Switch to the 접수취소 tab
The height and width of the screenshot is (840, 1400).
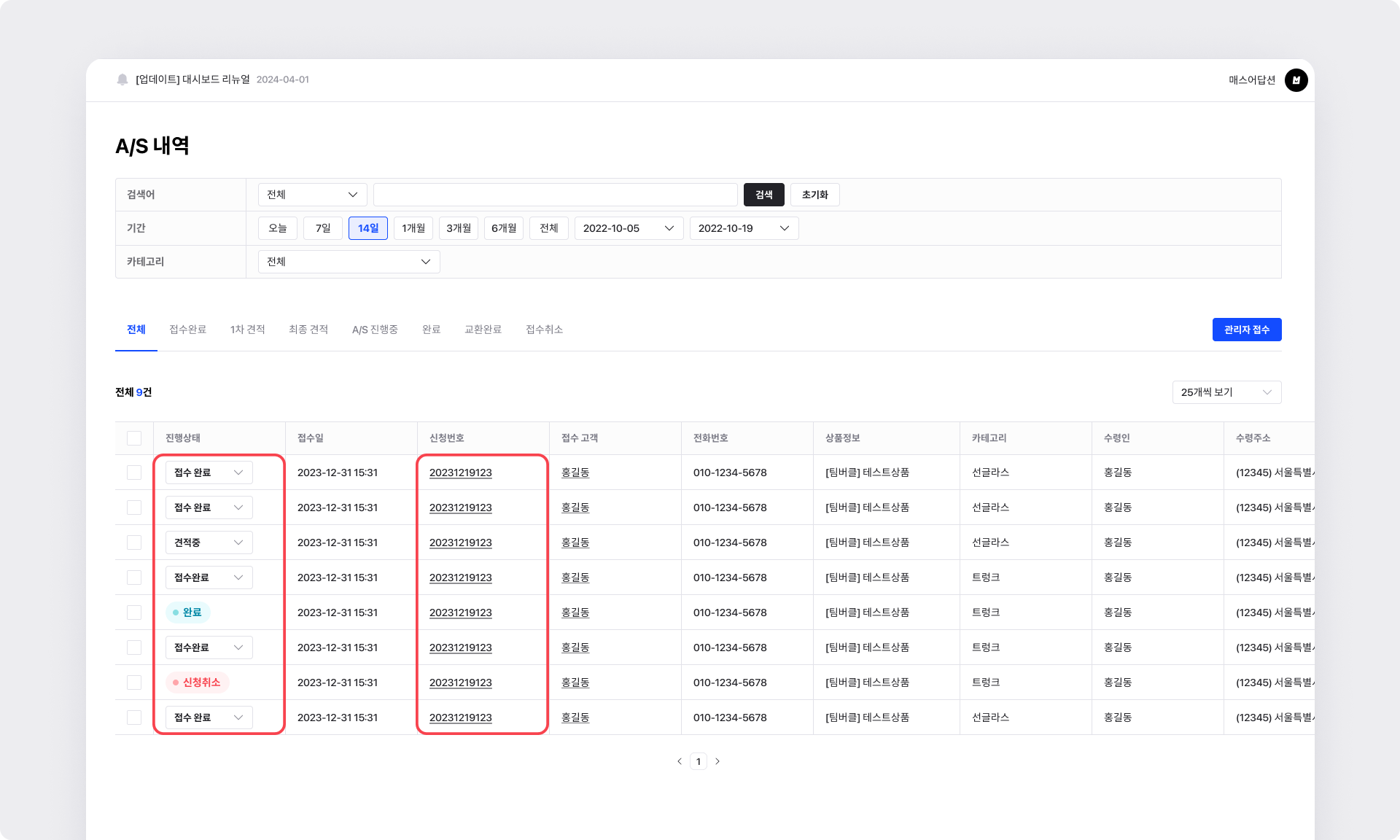coord(544,330)
